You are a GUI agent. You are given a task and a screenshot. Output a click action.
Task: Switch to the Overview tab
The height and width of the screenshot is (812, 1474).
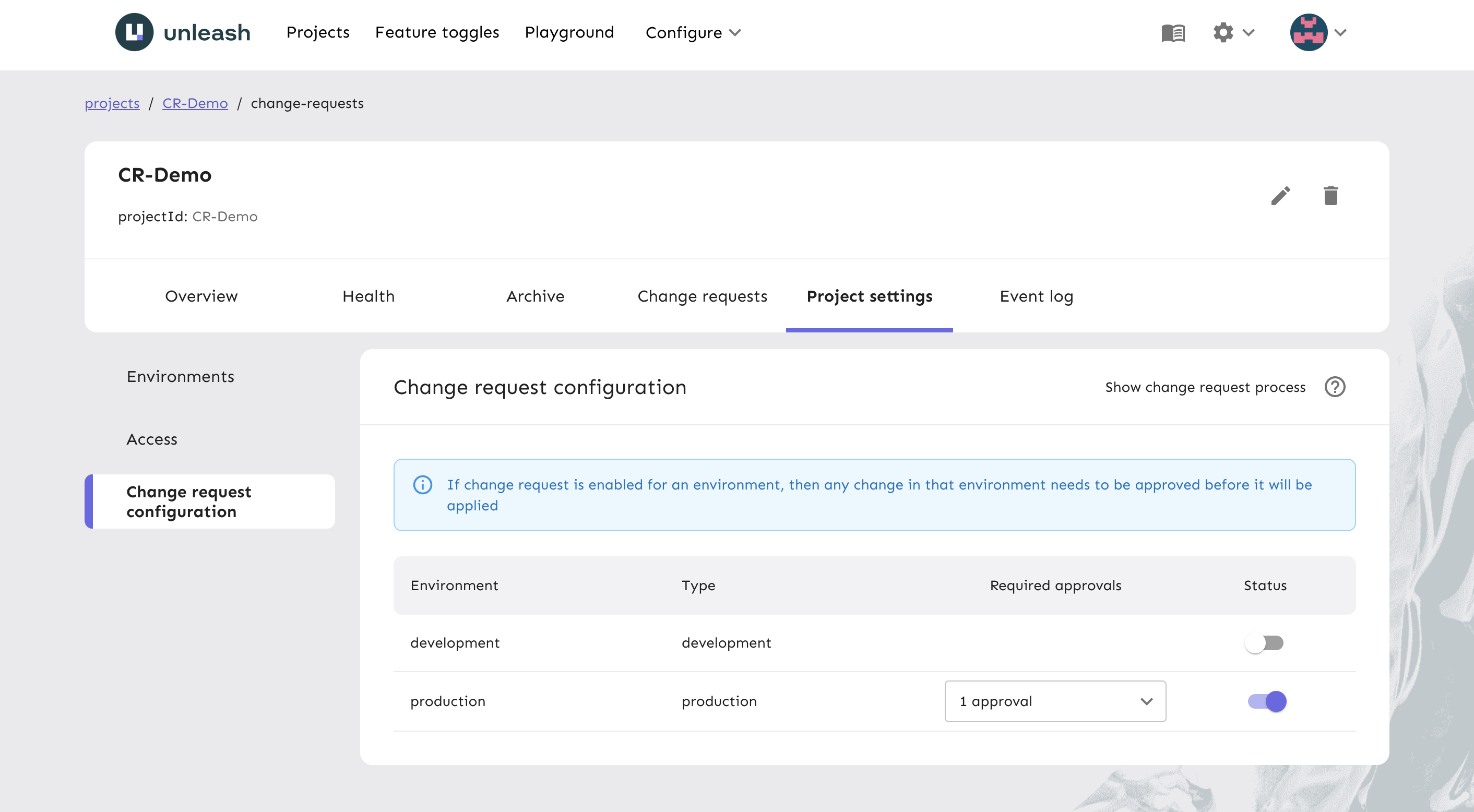tap(201, 296)
